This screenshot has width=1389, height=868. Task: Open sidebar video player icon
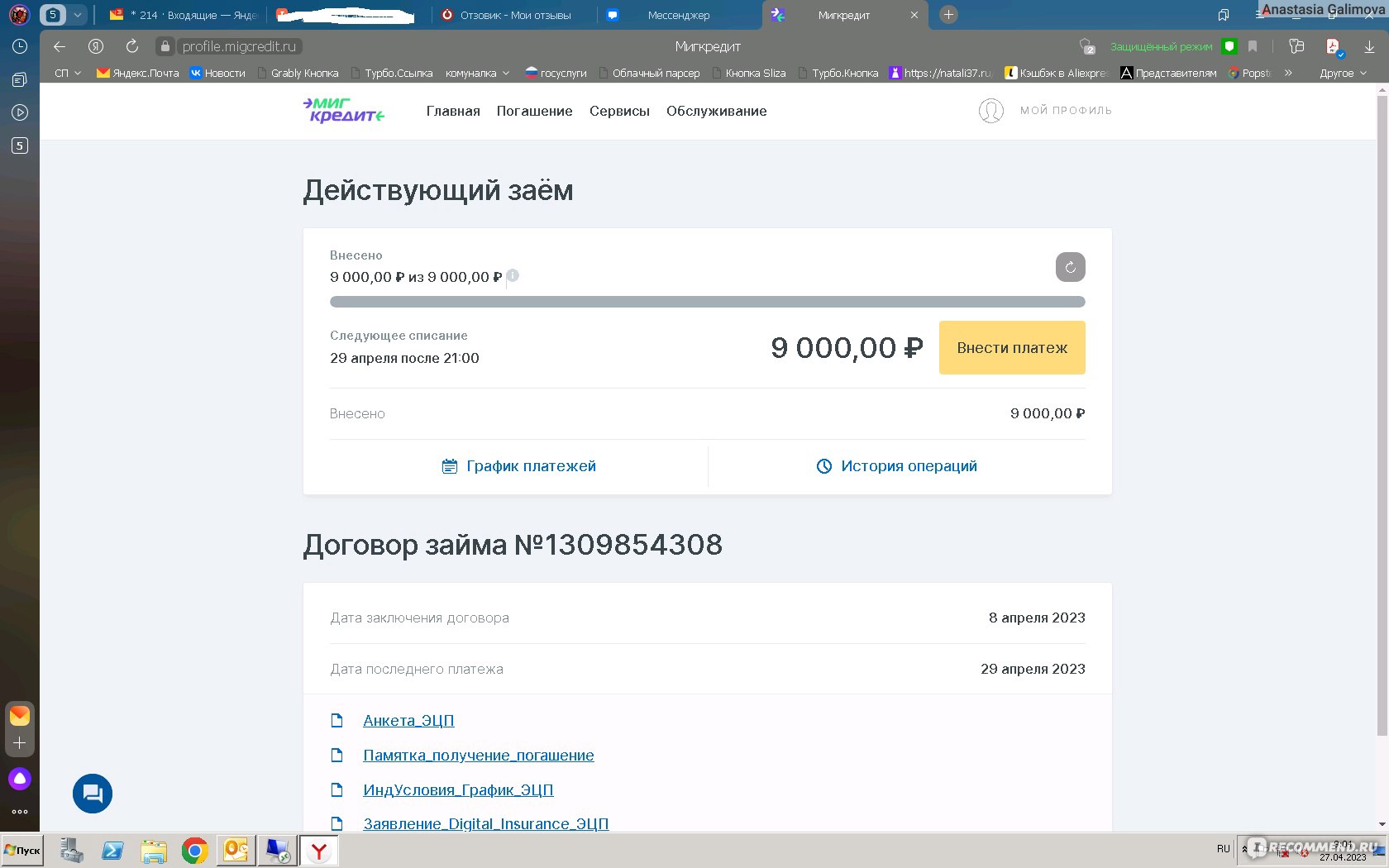tap(20, 112)
